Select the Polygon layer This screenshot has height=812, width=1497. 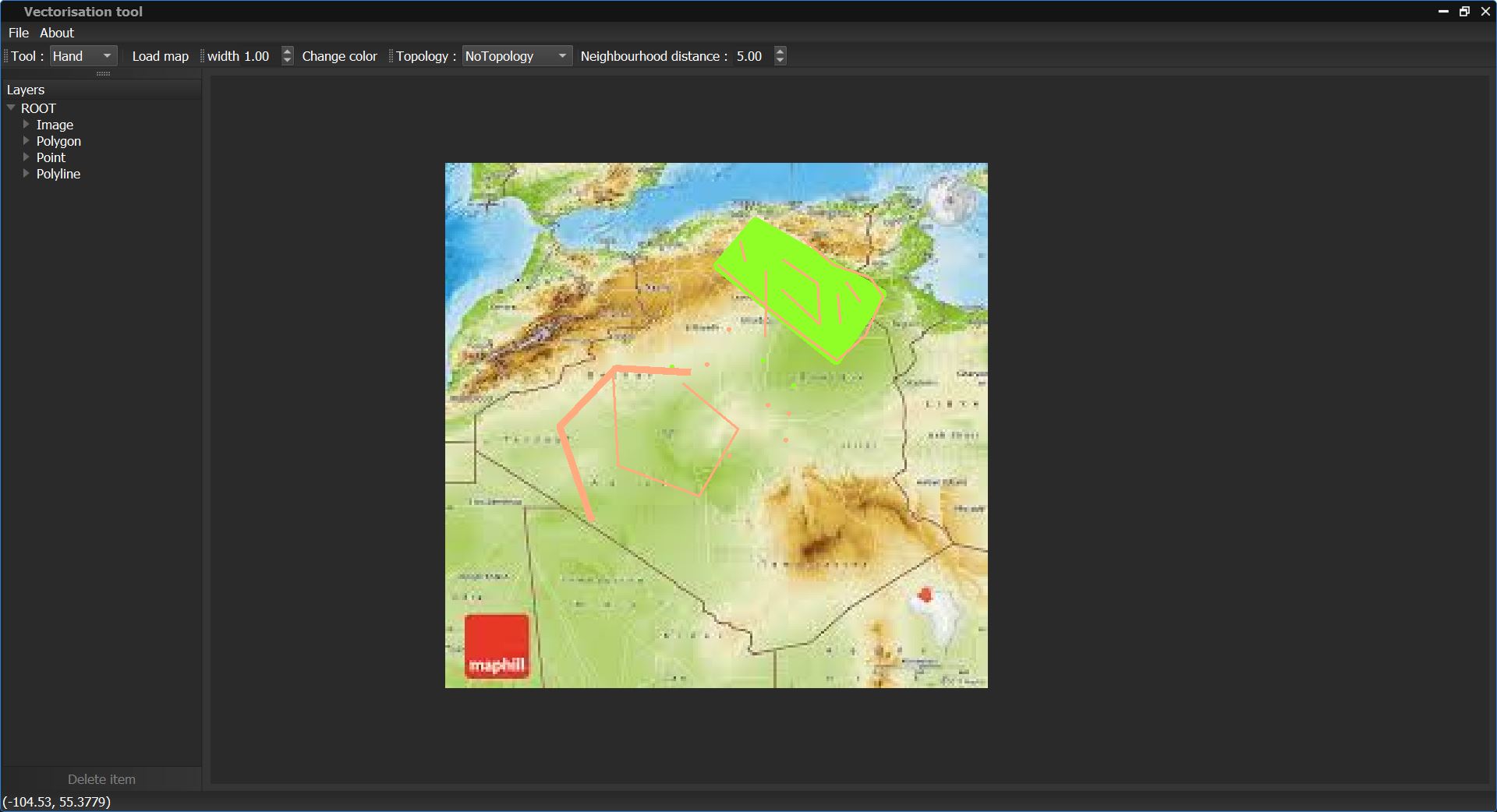point(58,141)
